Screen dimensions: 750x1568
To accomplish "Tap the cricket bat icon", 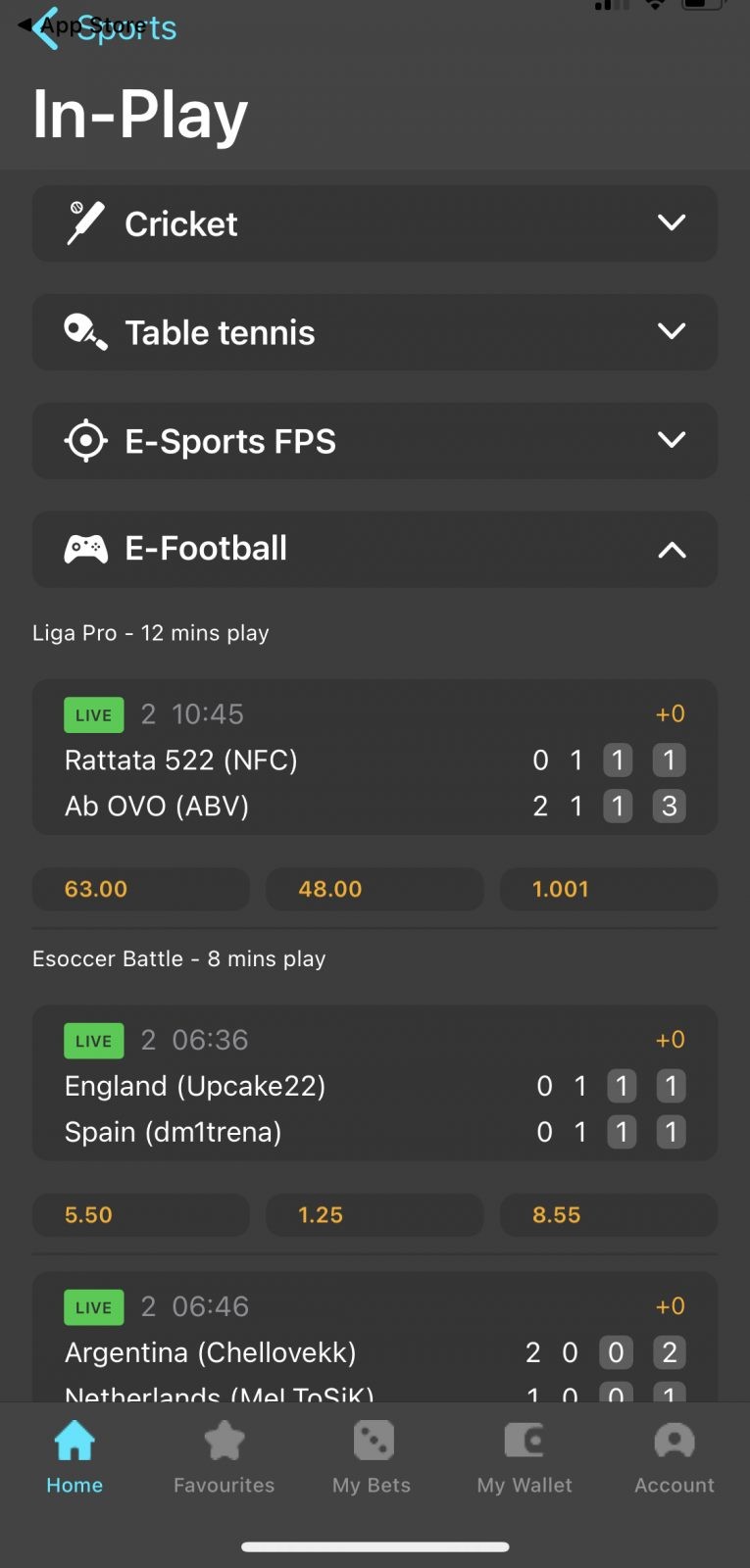I will coord(84,223).
